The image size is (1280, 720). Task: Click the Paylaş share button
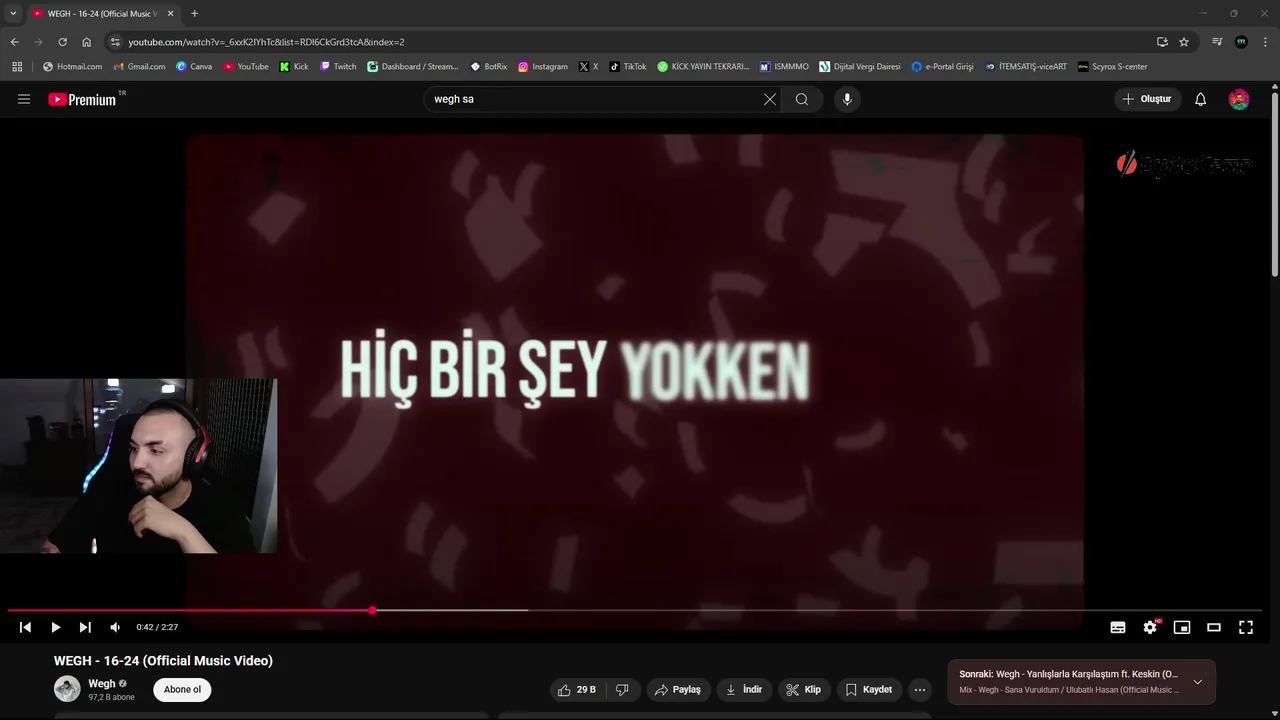[x=677, y=689]
